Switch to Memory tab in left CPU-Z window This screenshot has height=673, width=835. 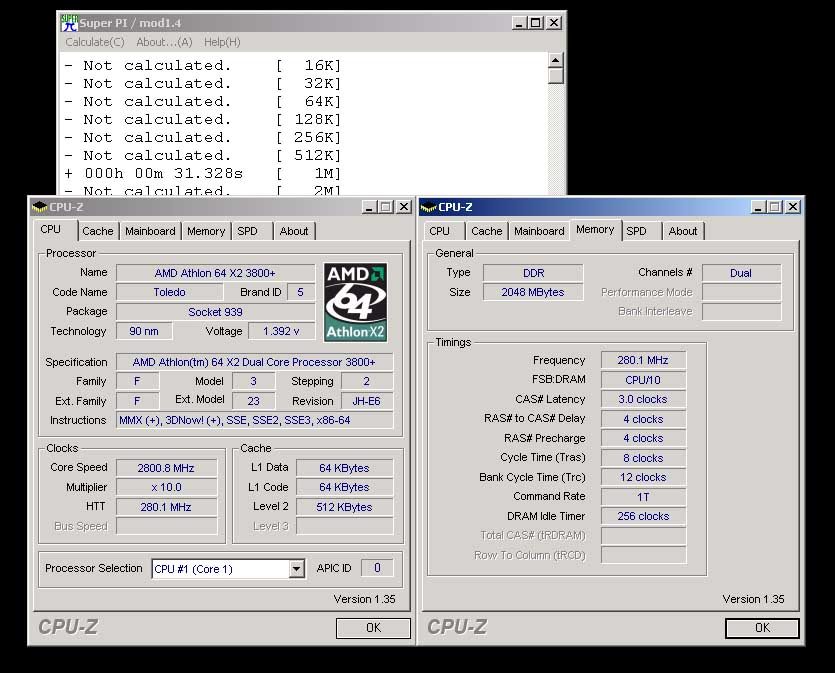206,231
